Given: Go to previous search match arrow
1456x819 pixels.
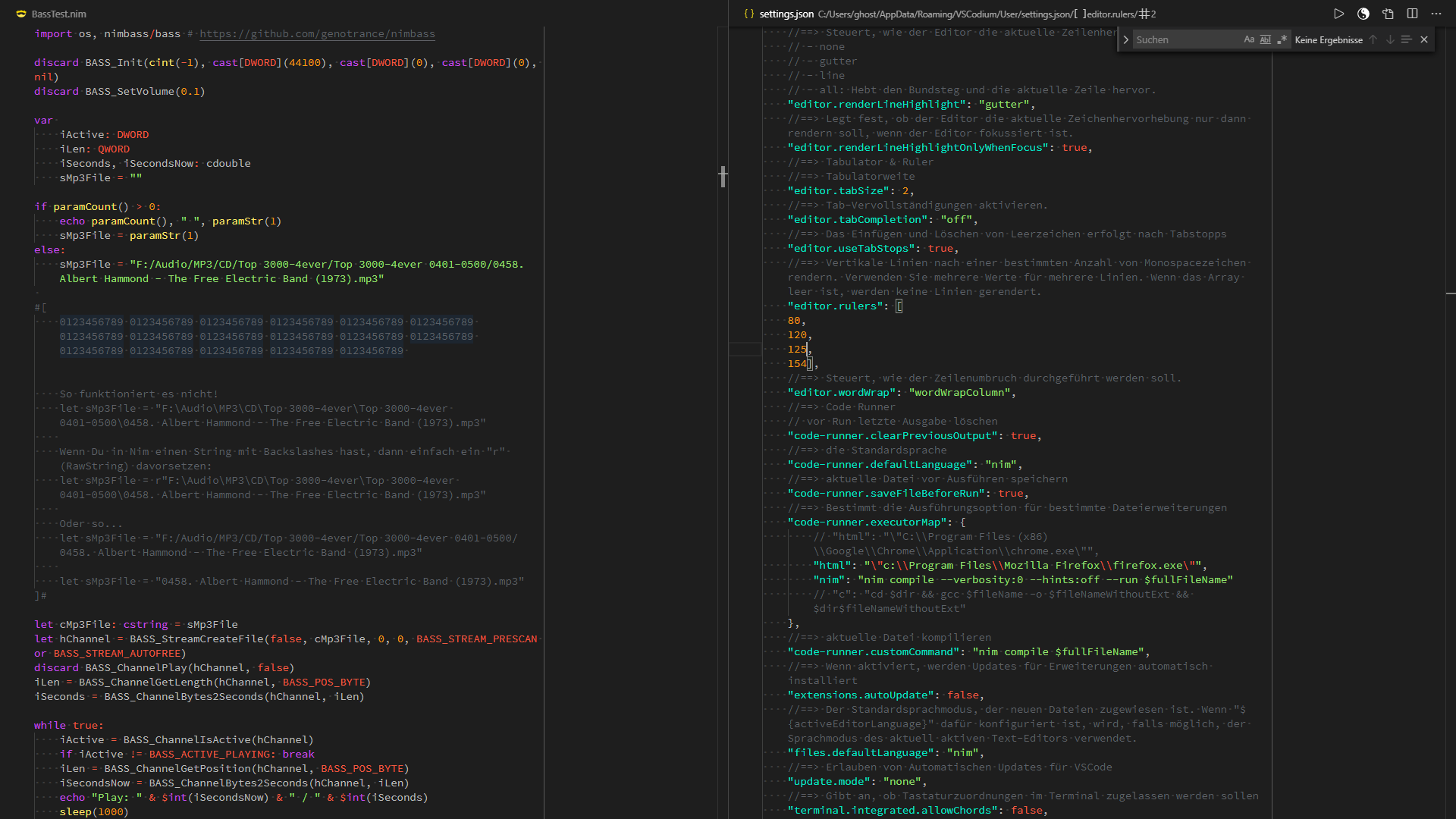Looking at the screenshot, I should pos(1373,39).
